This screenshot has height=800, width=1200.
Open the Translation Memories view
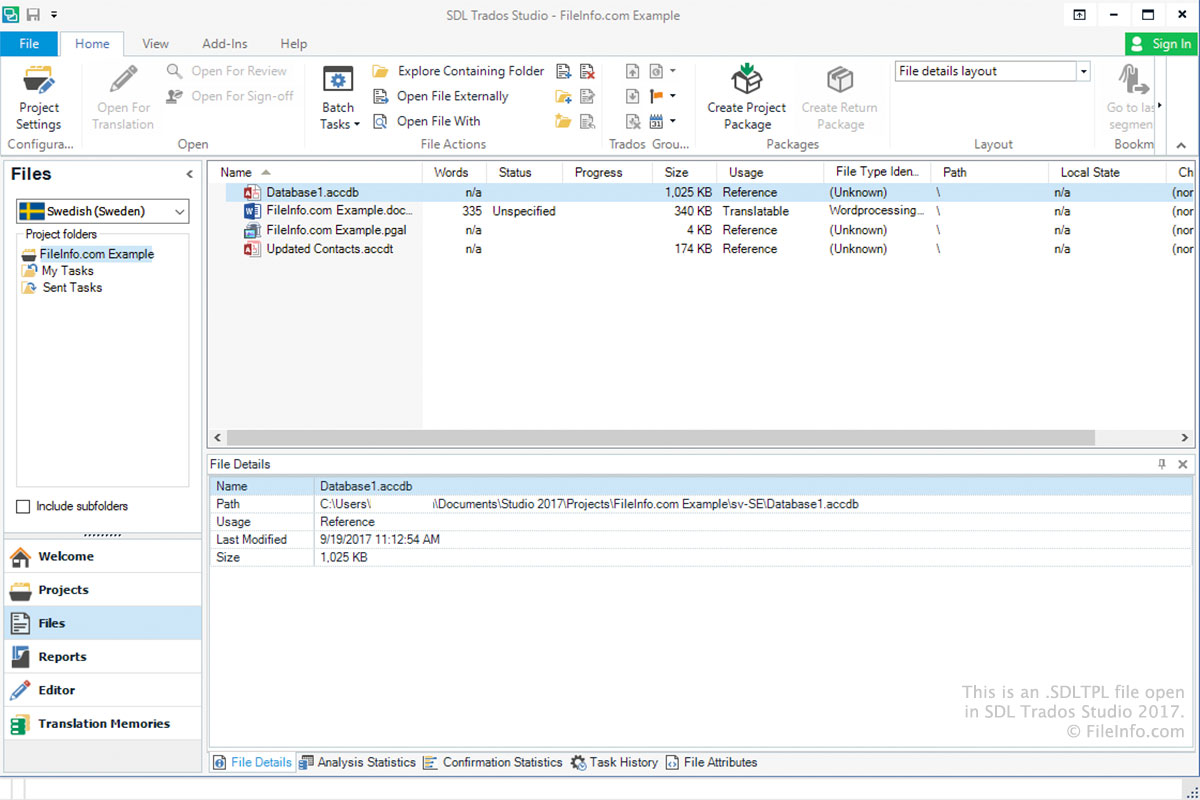click(x=103, y=724)
